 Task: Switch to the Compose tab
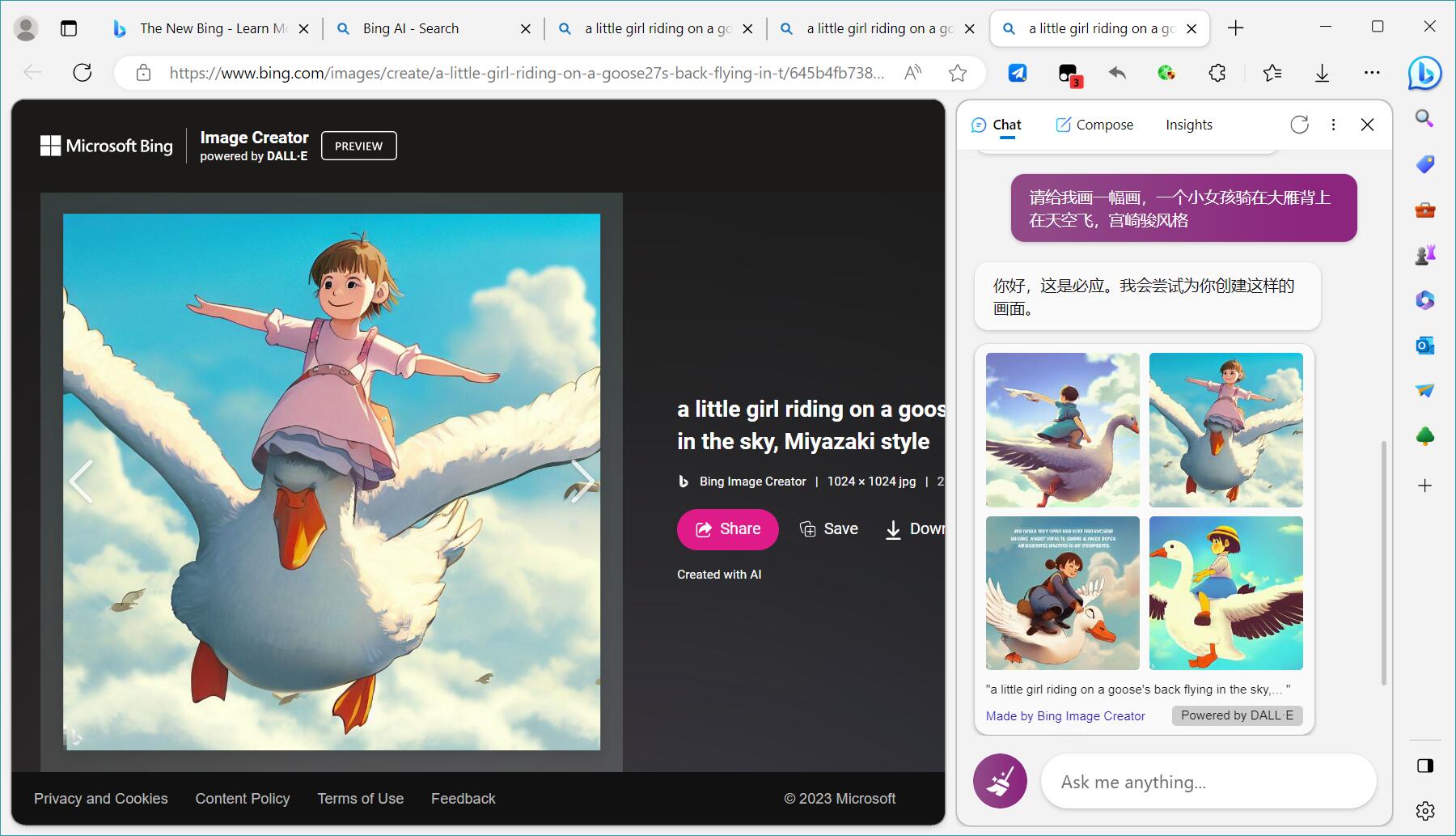point(1094,125)
